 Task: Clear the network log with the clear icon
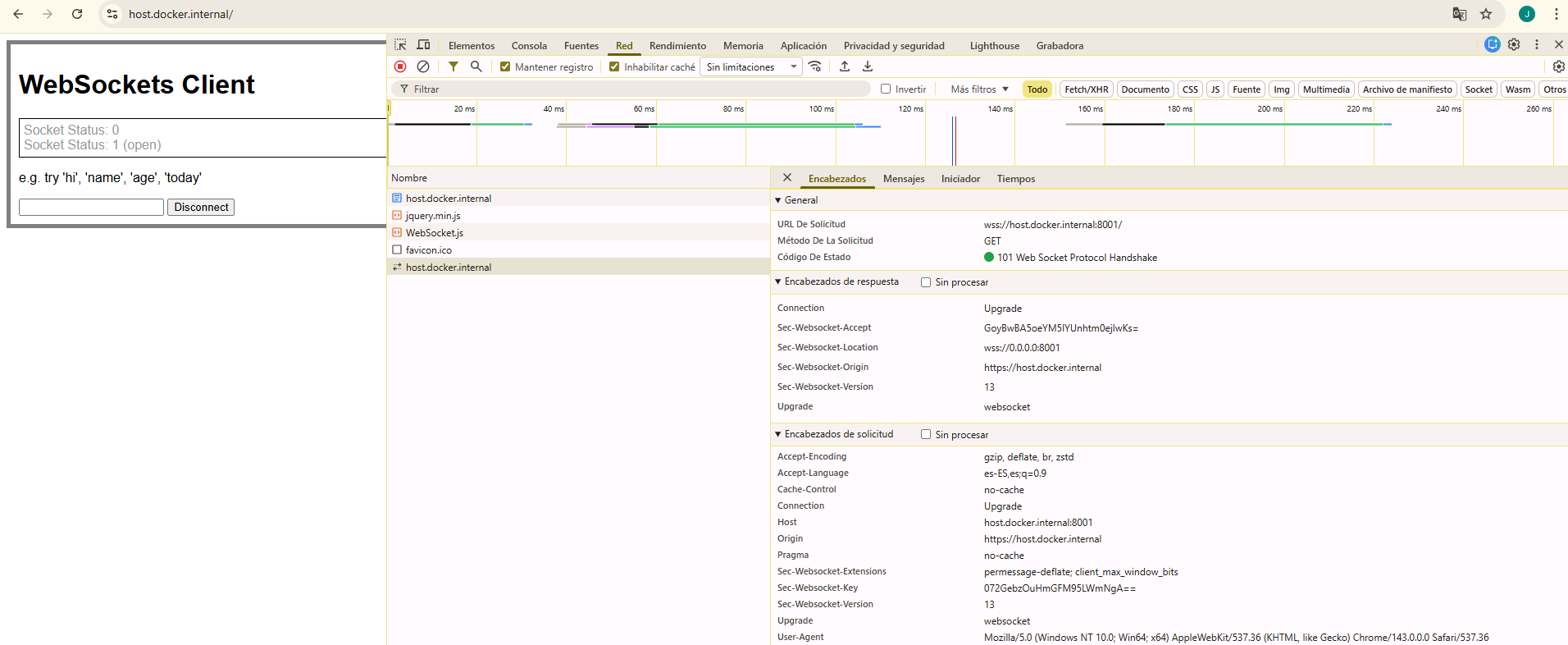tap(423, 66)
